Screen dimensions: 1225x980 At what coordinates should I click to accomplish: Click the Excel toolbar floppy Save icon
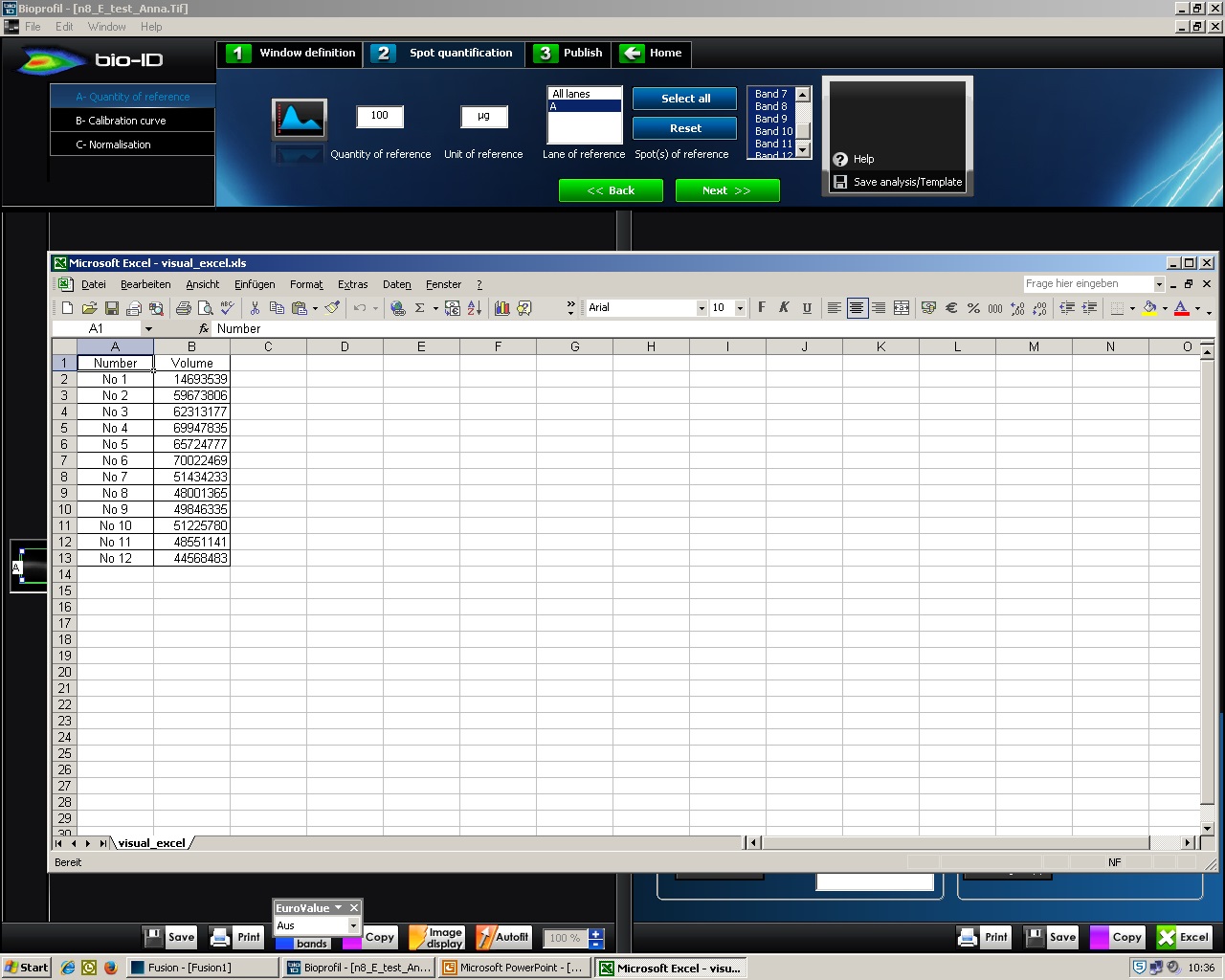coord(111,308)
